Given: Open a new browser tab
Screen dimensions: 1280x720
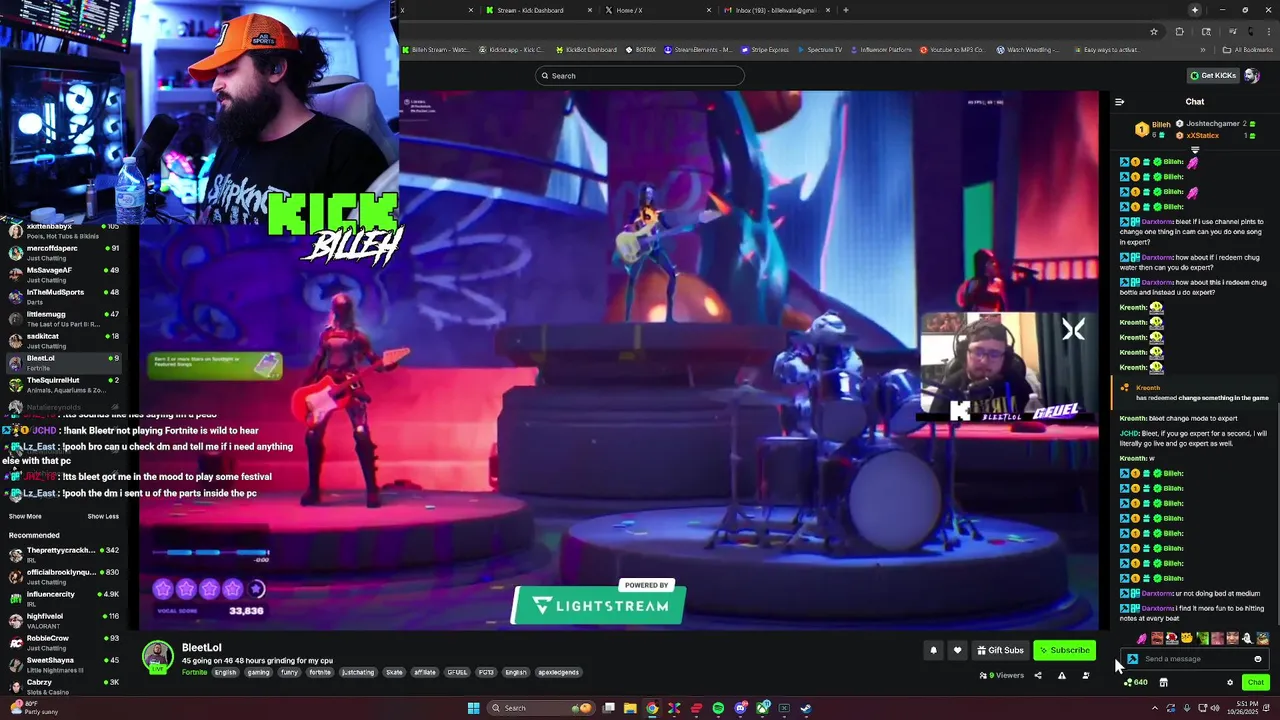Looking at the screenshot, I should click(x=846, y=10).
